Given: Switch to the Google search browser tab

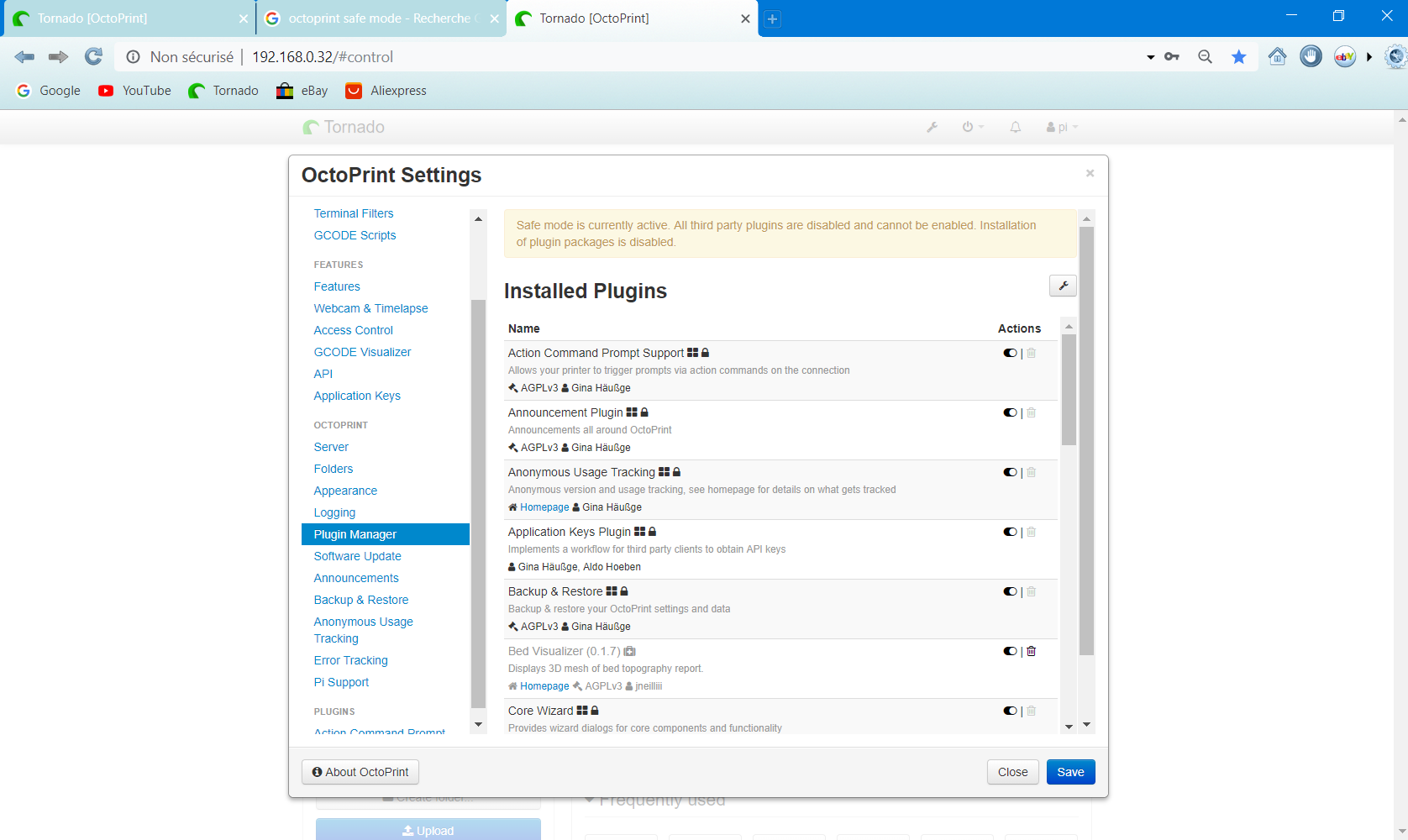Looking at the screenshot, I should 380,18.
